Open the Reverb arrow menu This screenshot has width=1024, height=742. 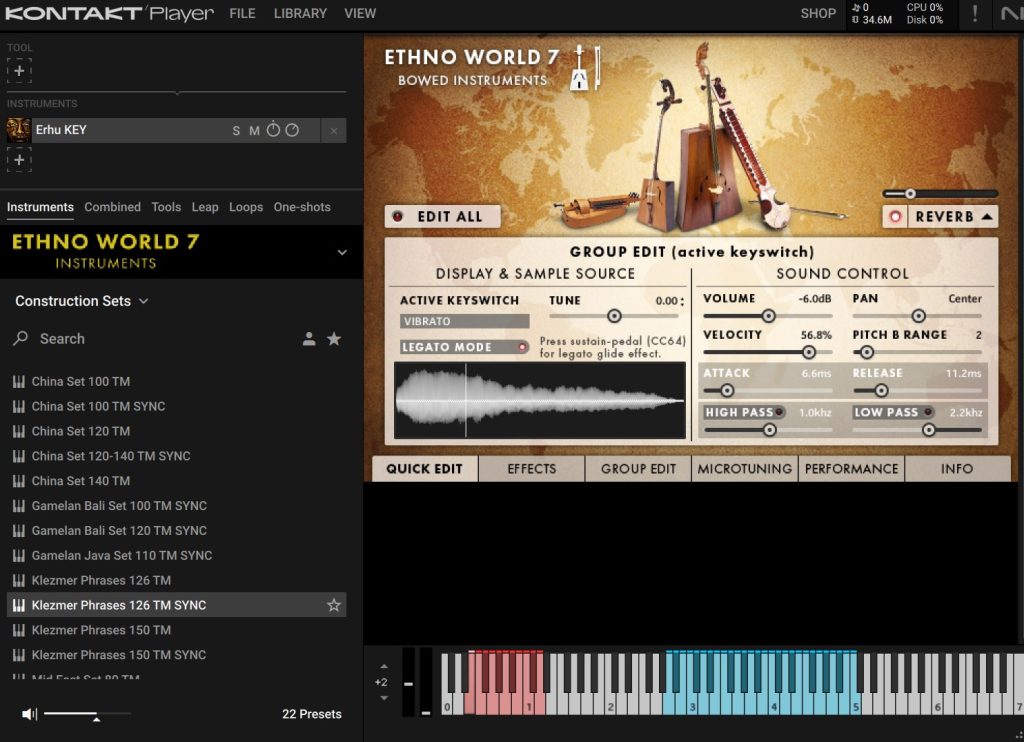(x=987, y=216)
